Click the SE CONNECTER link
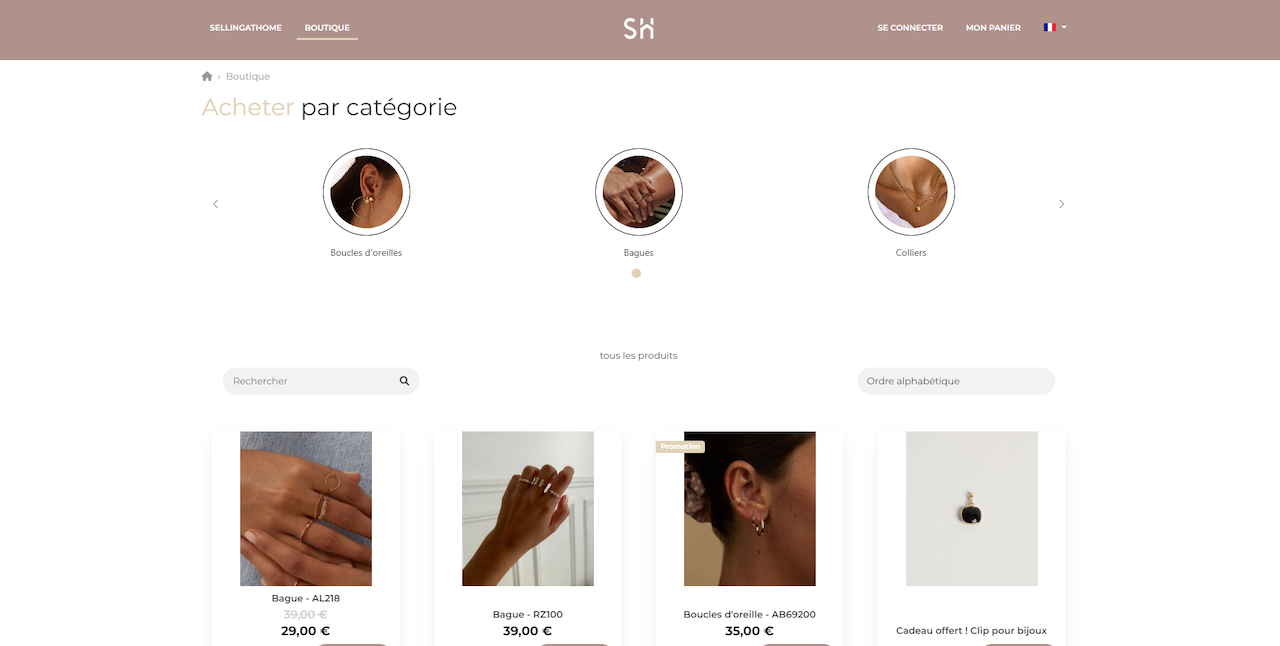Image resolution: width=1280 pixels, height=646 pixels. pyautogui.click(x=910, y=28)
